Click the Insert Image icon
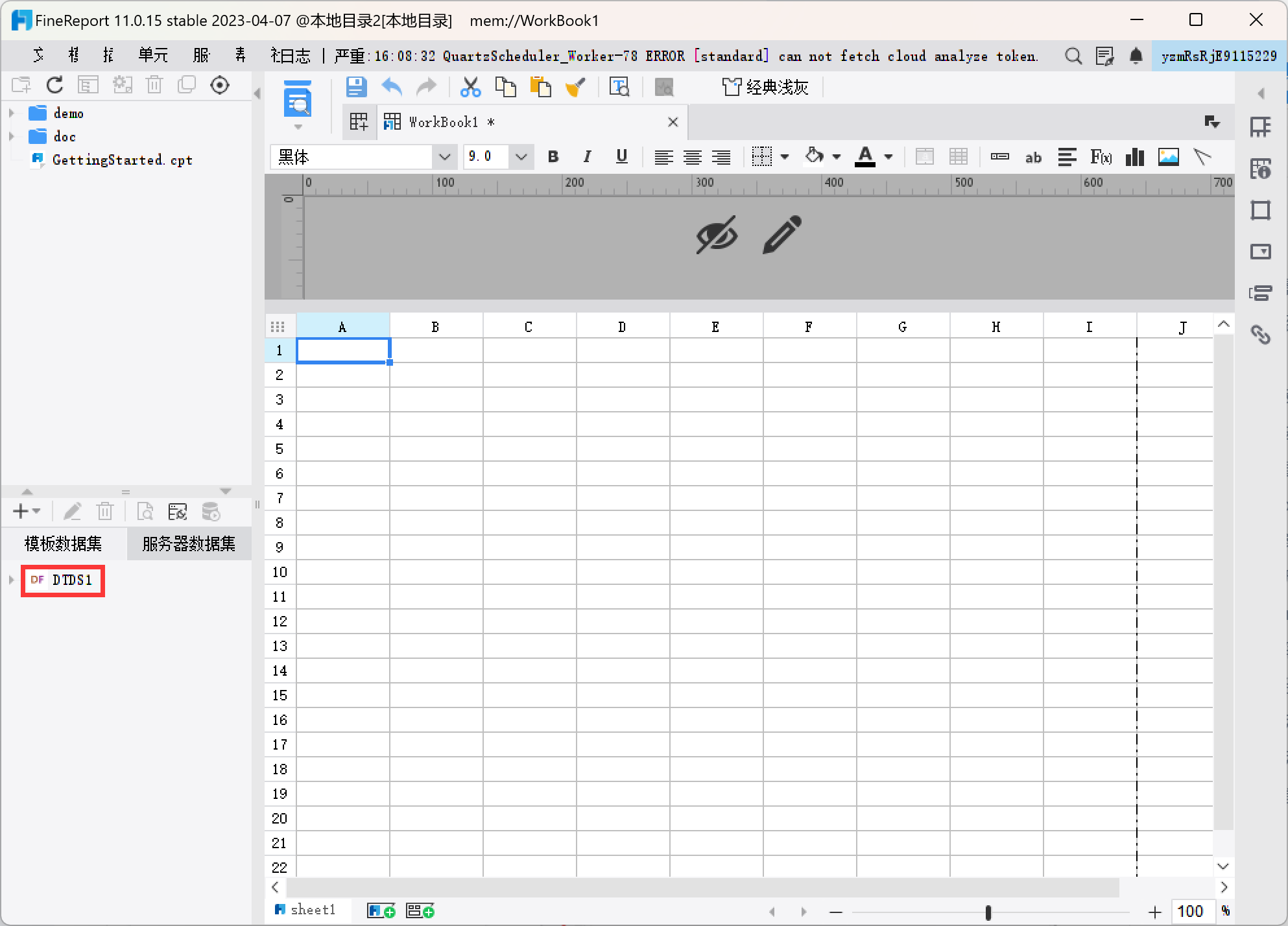Viewport: 1288px width, 926px height. pyautogui.click(x=1168, y=157)
